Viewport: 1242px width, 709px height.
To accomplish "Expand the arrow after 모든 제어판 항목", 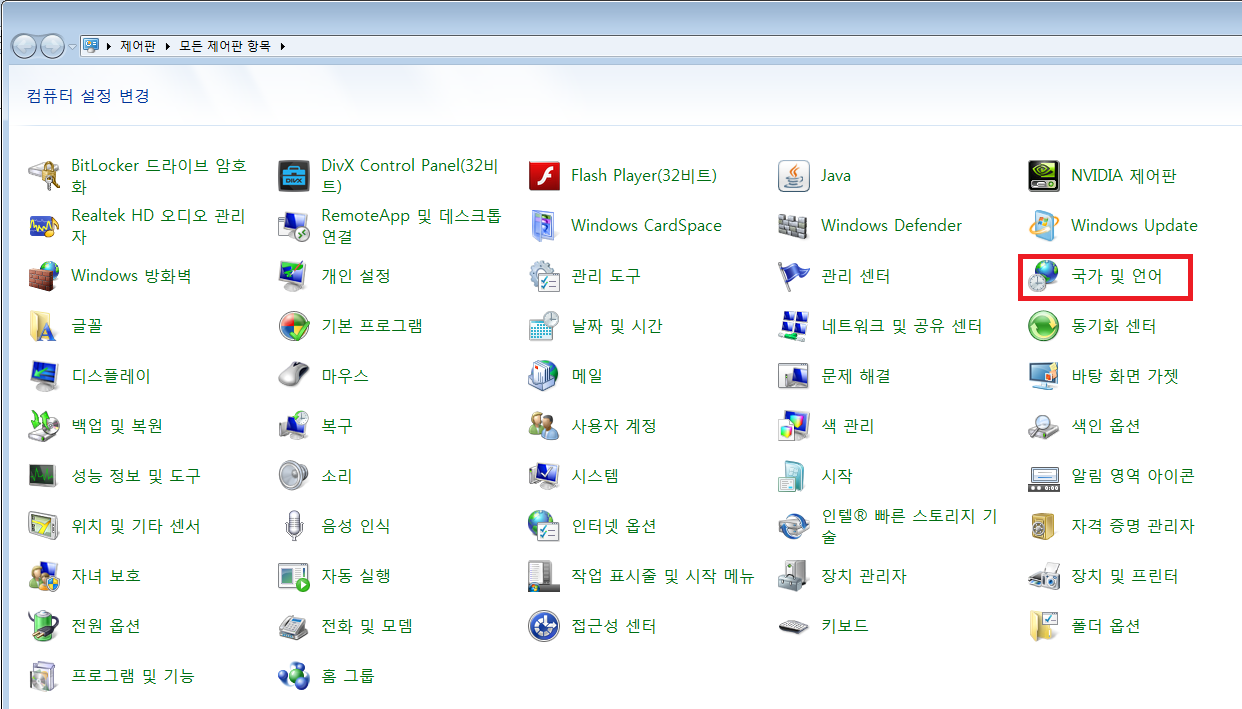I will (x=283, y=46).
